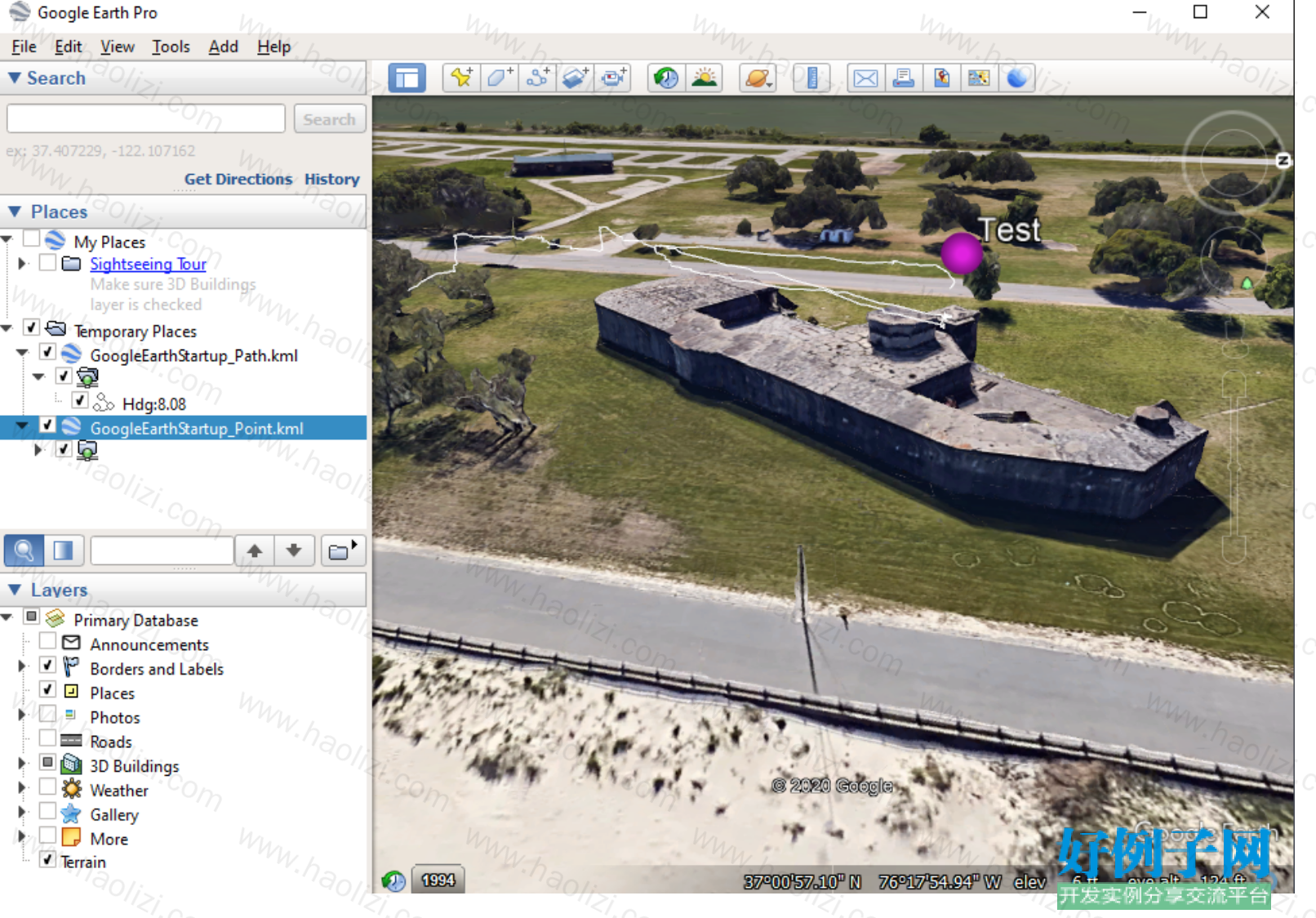Collapse GoogleEarthStartup_Point.kml node
Screen dimensions: 1316x918
[23, 426]
